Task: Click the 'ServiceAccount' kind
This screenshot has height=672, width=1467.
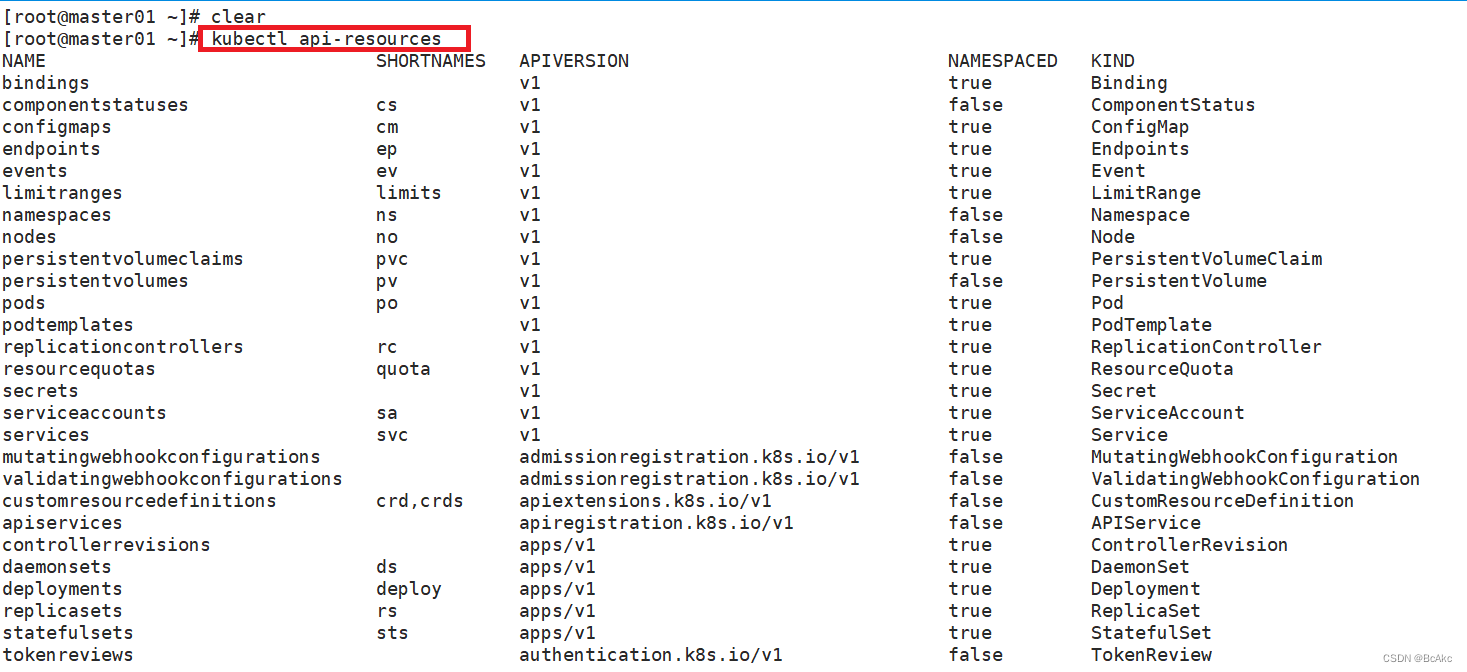Action: (1168, 413)
